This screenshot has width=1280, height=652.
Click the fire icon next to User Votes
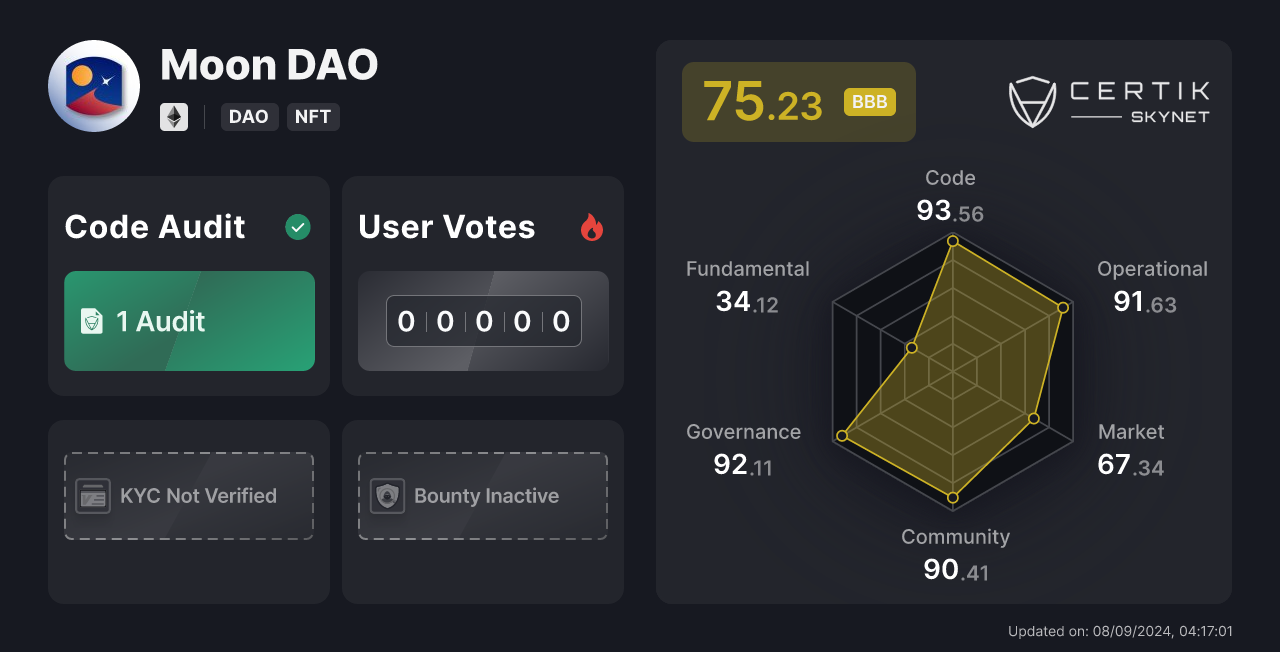(x=592, y=227)
